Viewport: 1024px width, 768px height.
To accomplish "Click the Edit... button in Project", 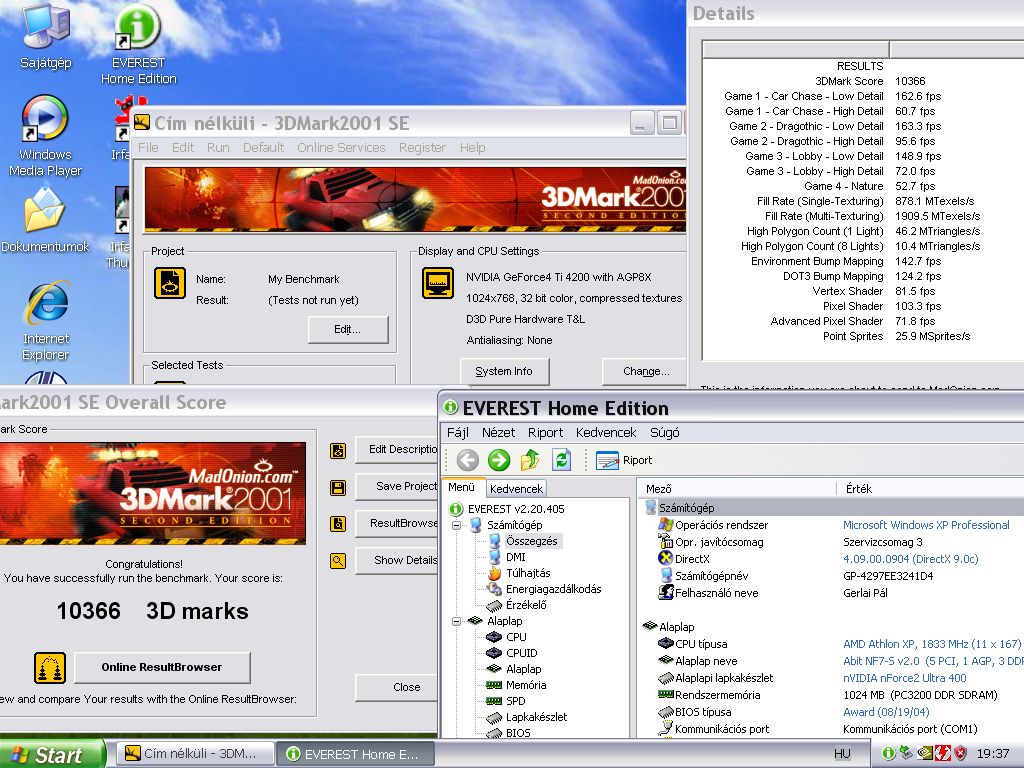I will click(347, 329).
